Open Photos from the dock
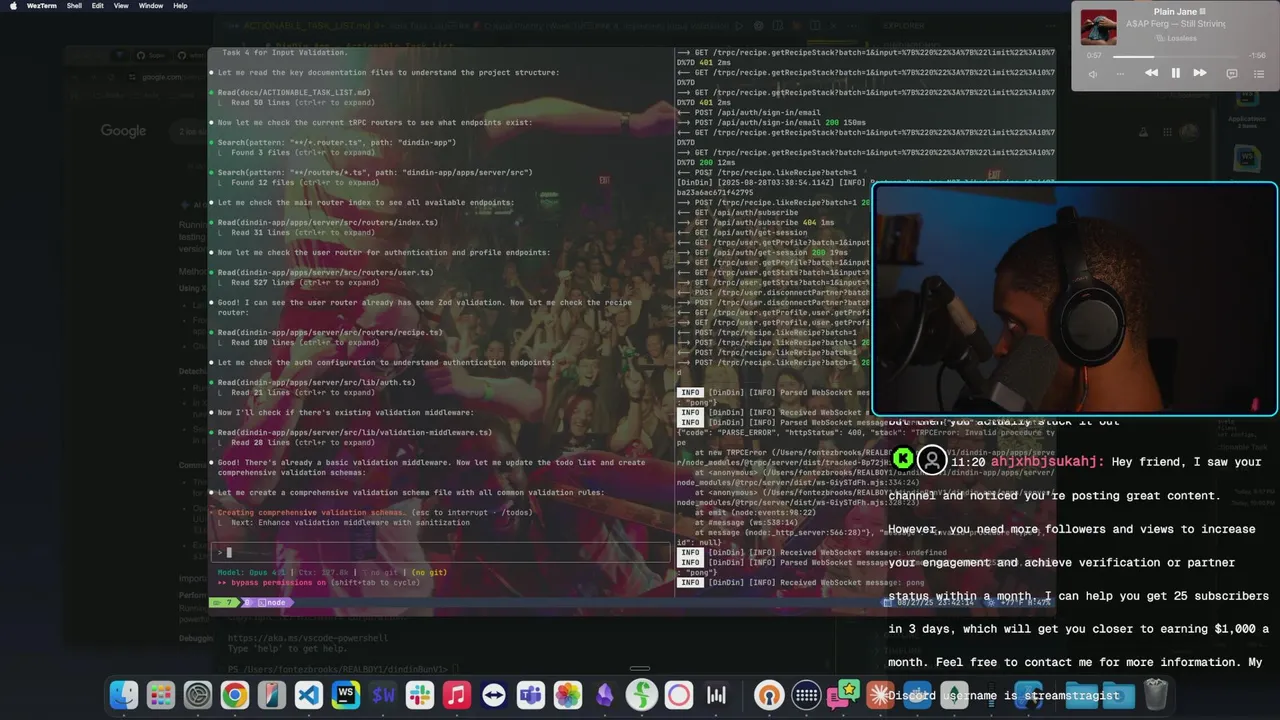The height and width of the screenshot is (720, 1280). pyautogui.click(x=568, y=694)
